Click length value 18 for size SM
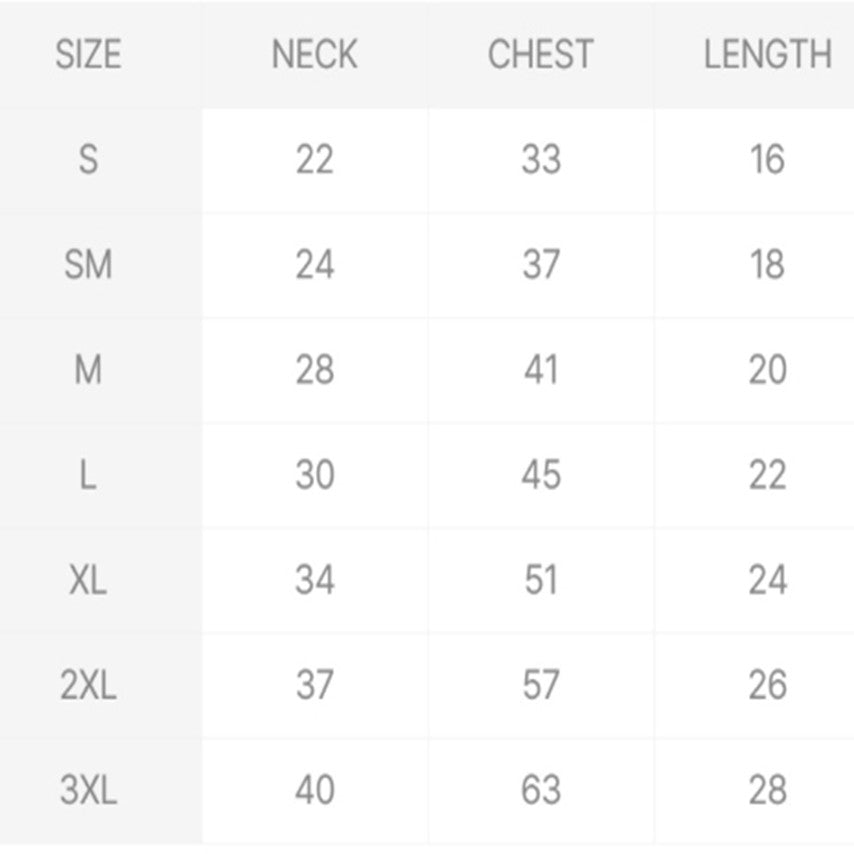The height and width of the screenshot is (854, 854). [x=768, y=265]
